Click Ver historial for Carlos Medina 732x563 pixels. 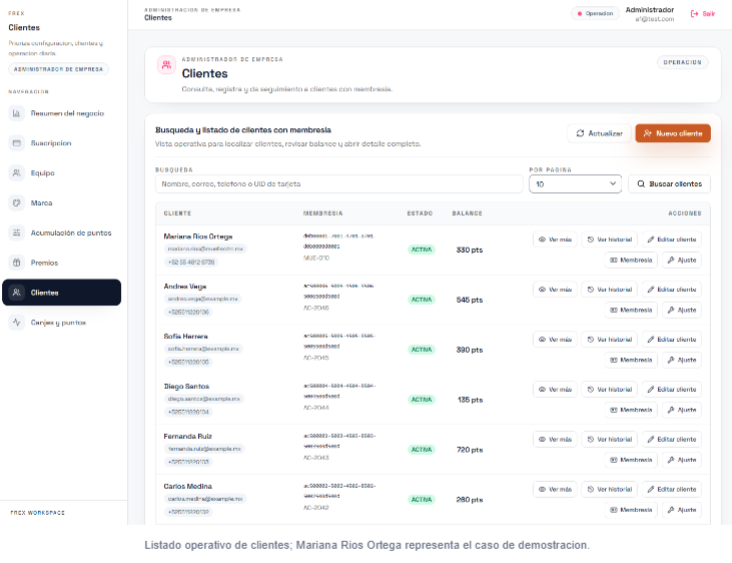(x=609, y=489)
